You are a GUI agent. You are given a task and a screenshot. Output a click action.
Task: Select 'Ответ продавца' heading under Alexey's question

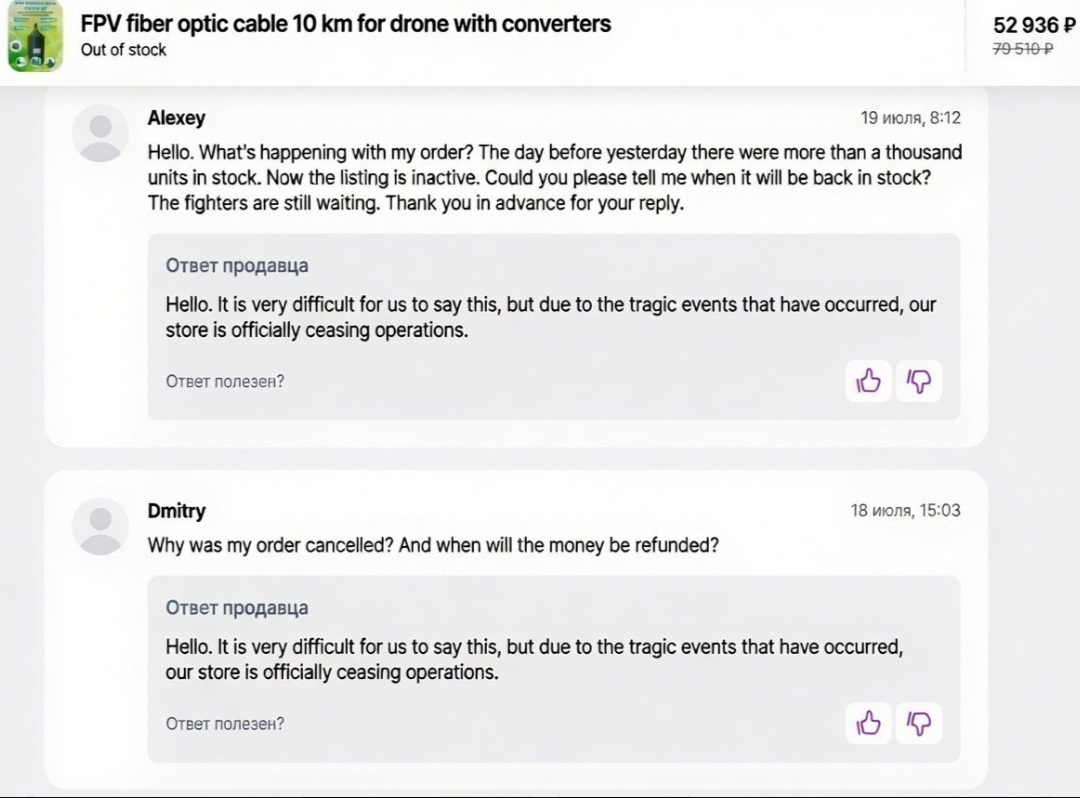pos(237,266)
